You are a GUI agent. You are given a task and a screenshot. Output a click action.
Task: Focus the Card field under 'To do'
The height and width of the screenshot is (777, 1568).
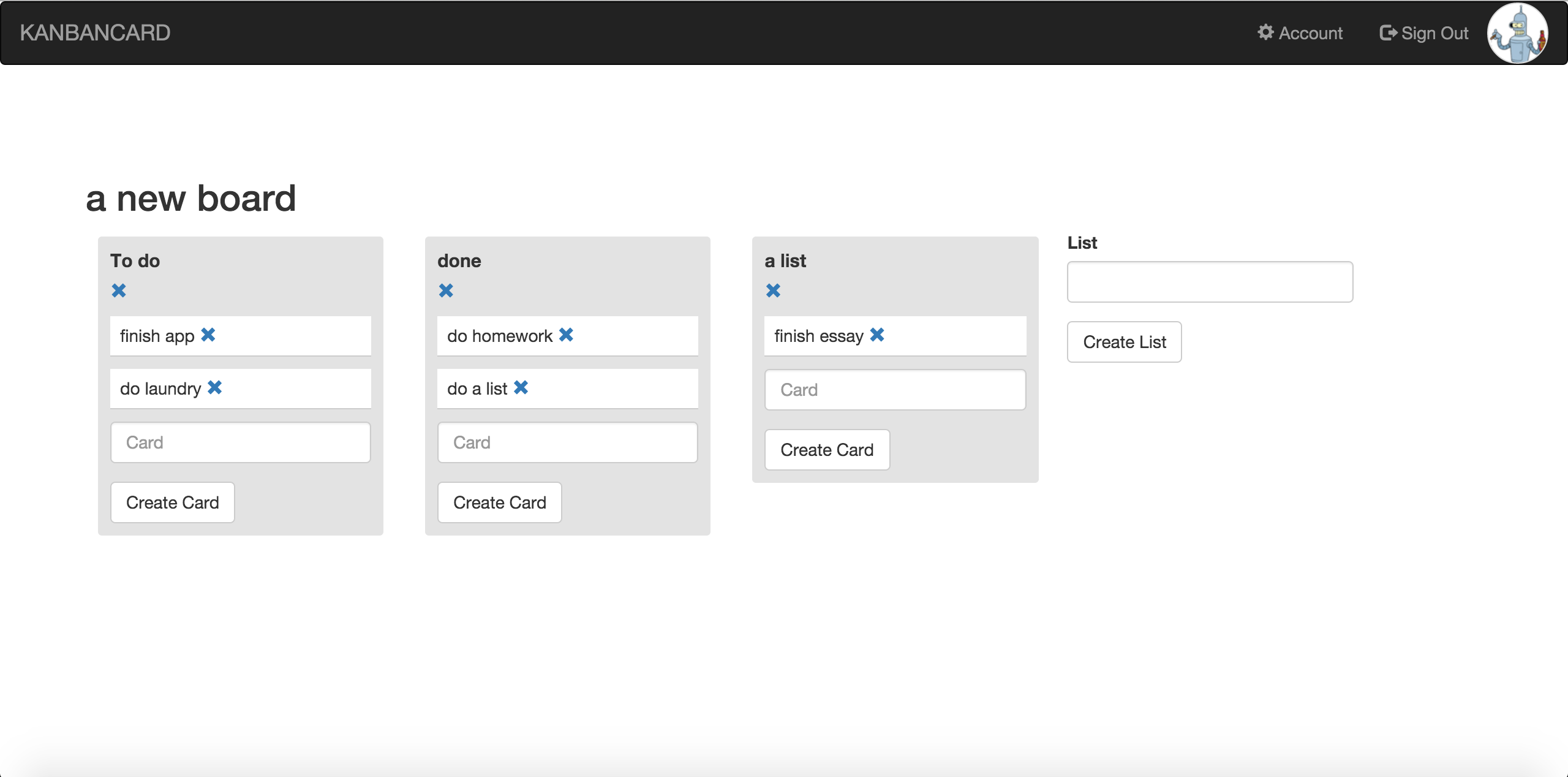[241, 442]
